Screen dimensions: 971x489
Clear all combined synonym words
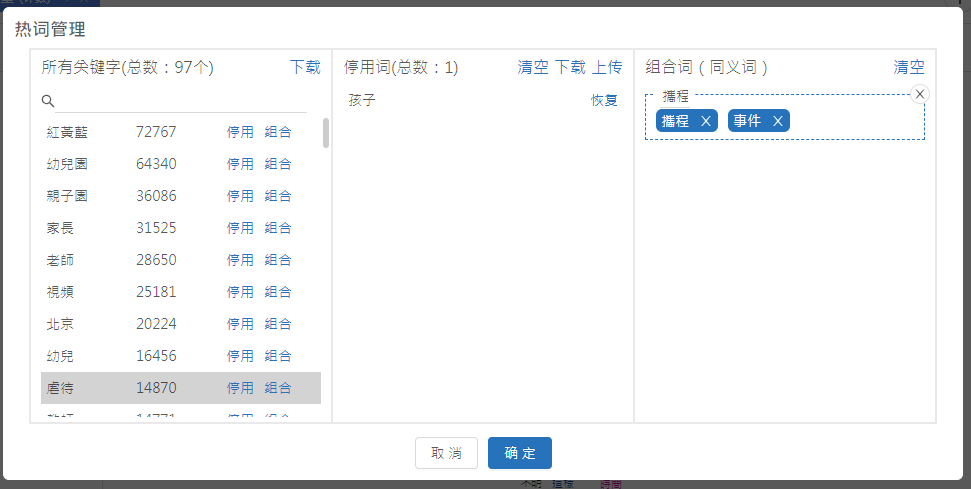(x=909, y=67)
